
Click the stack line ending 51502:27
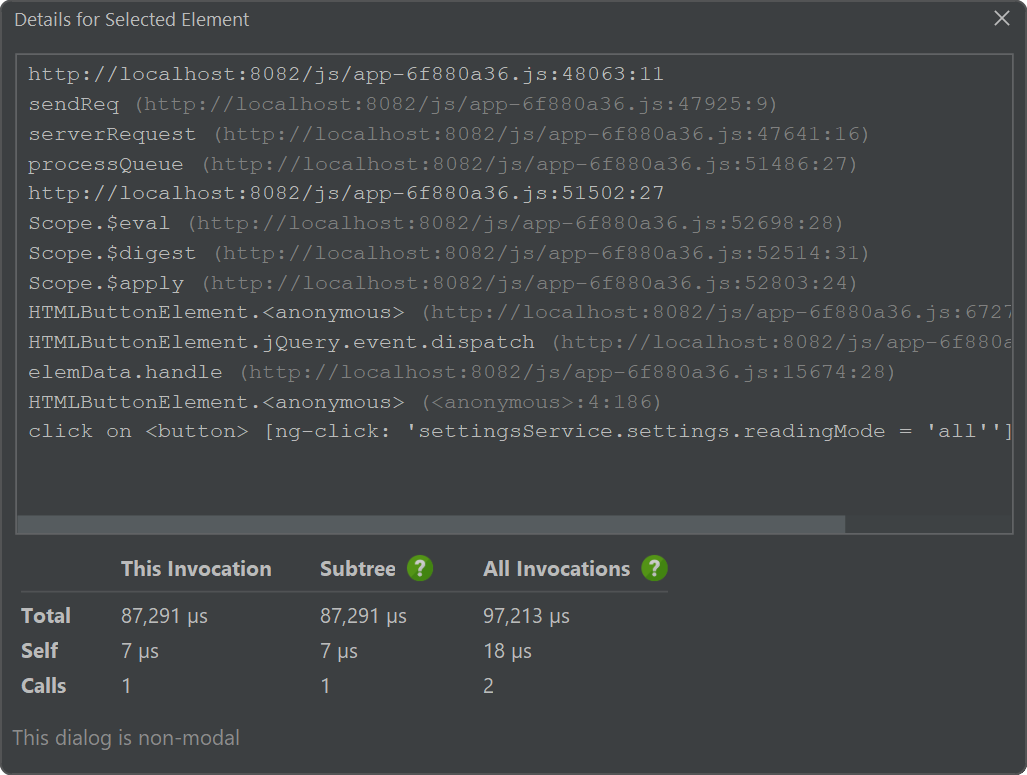coord(345,193)
